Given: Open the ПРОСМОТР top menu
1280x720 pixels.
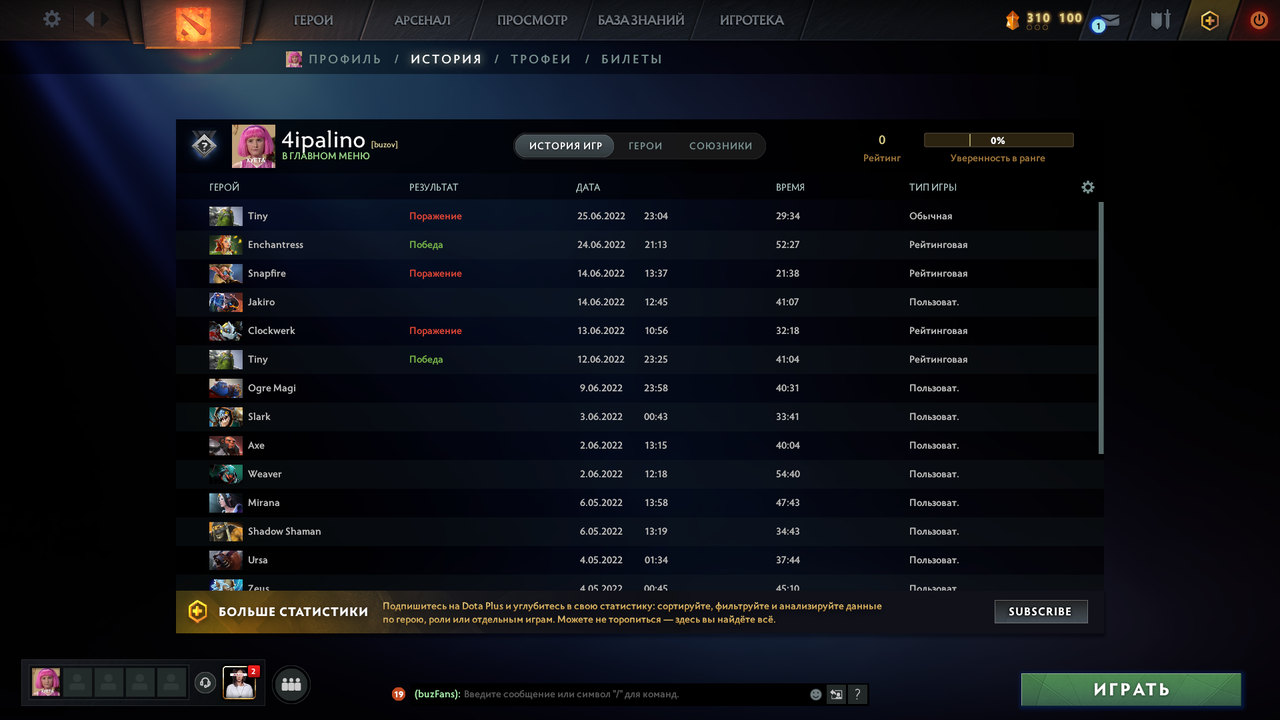Looking at the screenshot, I should pyautogui.click(x=532, y=20).
